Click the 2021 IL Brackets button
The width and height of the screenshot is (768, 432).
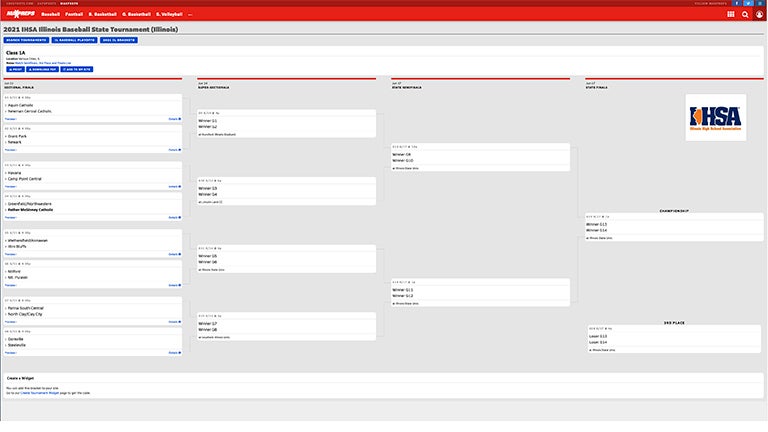[119, 40]
